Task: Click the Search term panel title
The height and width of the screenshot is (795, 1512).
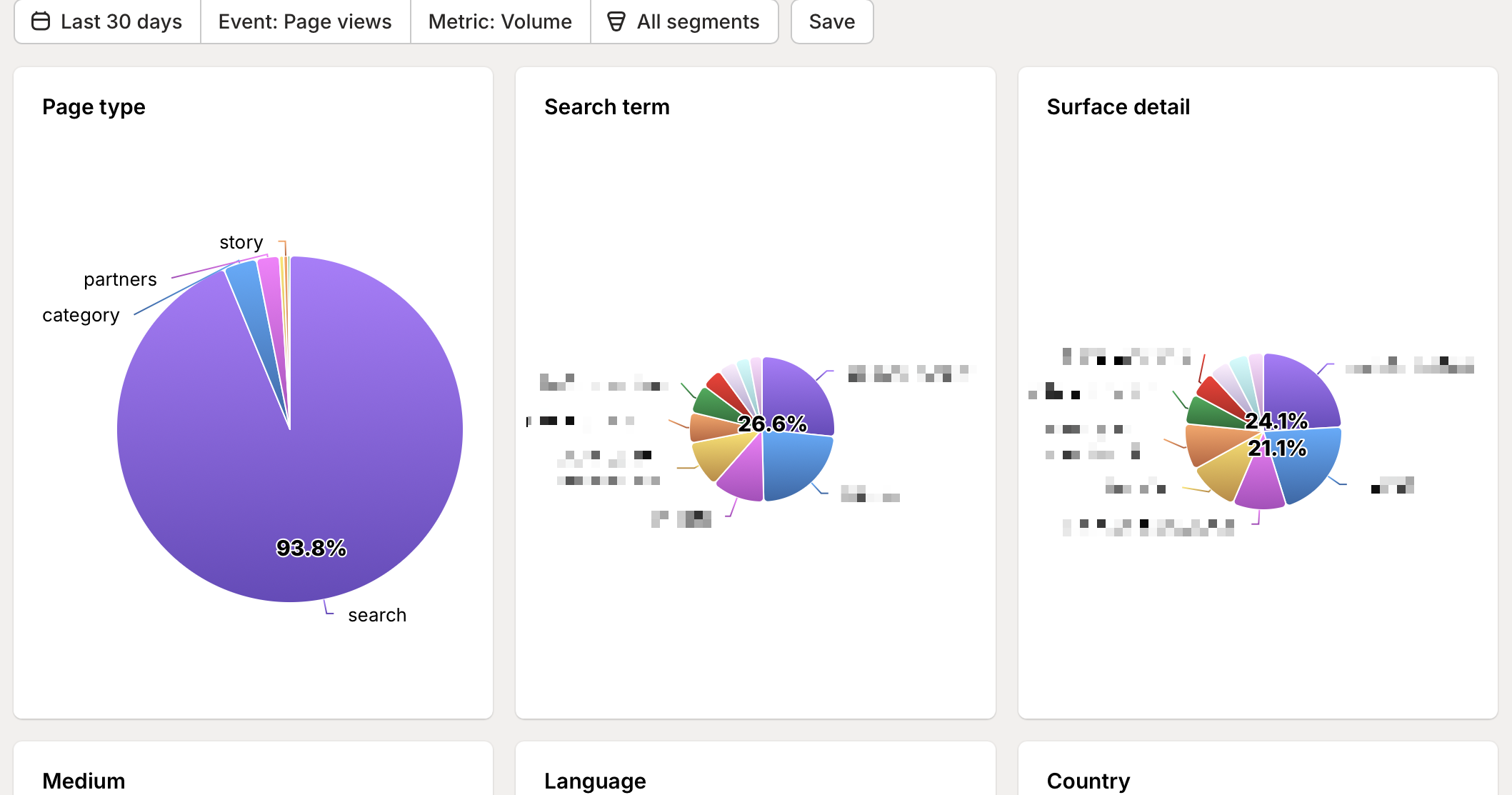Action: tap(606, 106)
